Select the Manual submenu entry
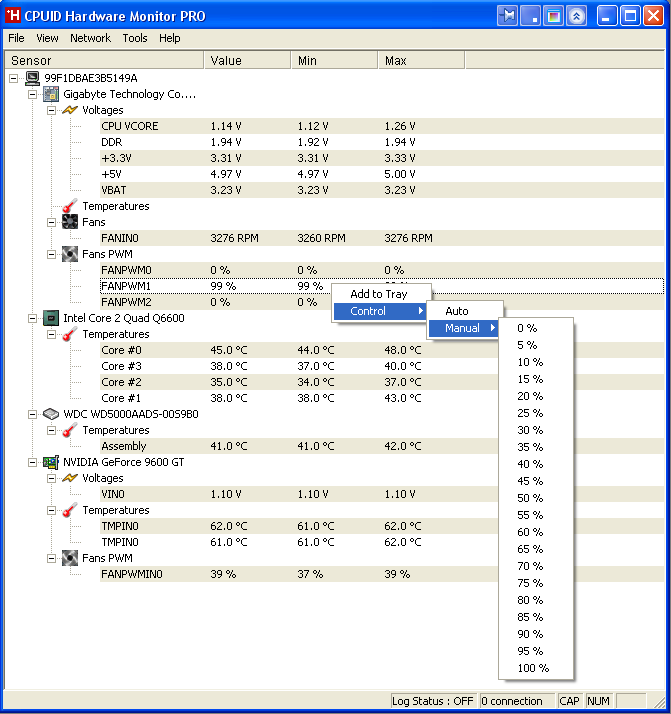Screen dimensions: 671x714 click(465, 328)
